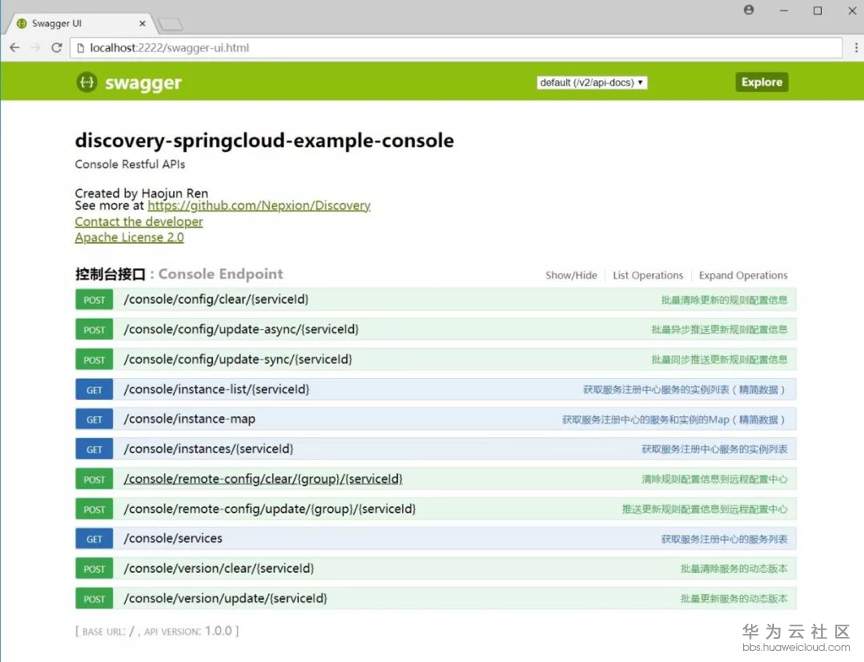864x662 pixels.
Task: Click GET badge for instance-list
Action: click(94, 390)
